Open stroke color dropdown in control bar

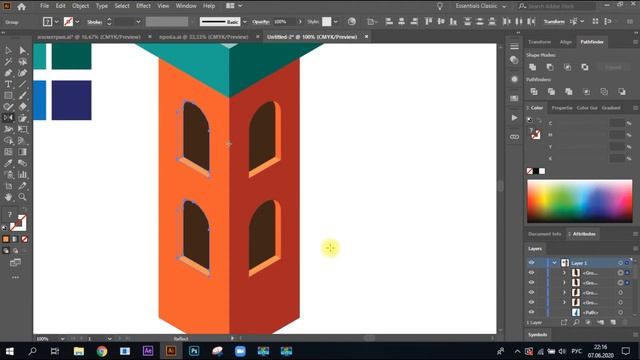pos(77,22)
